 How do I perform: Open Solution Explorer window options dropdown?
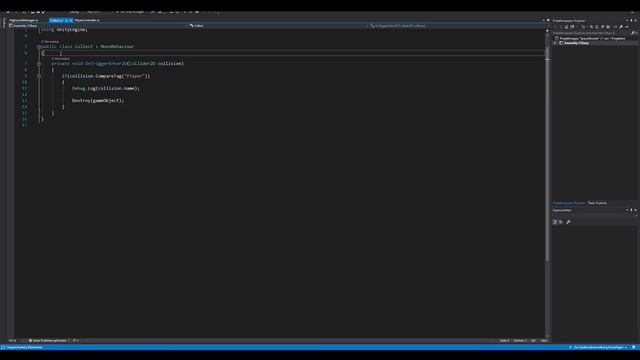click(x=627, y=20)
